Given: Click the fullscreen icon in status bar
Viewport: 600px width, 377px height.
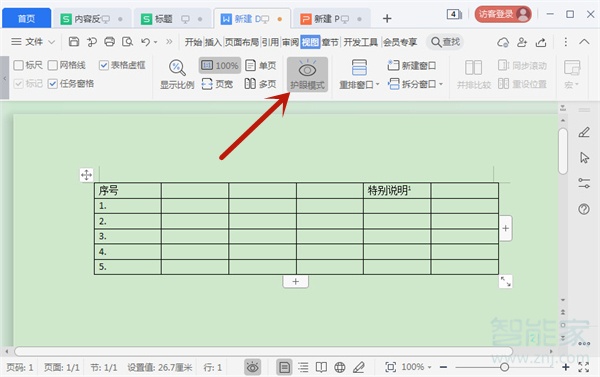Looking at the screenshot, I should (584, 367).
